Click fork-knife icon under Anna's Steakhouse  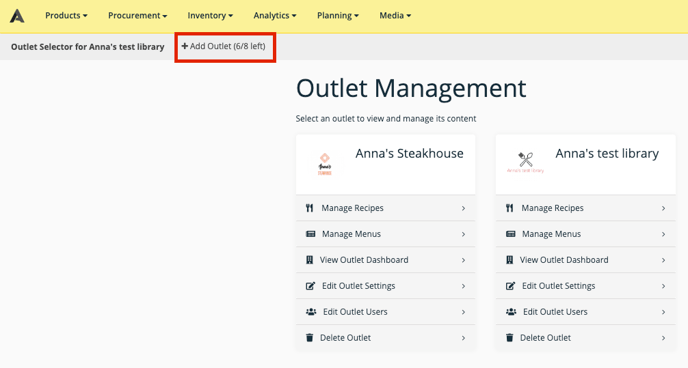(310, 208)
